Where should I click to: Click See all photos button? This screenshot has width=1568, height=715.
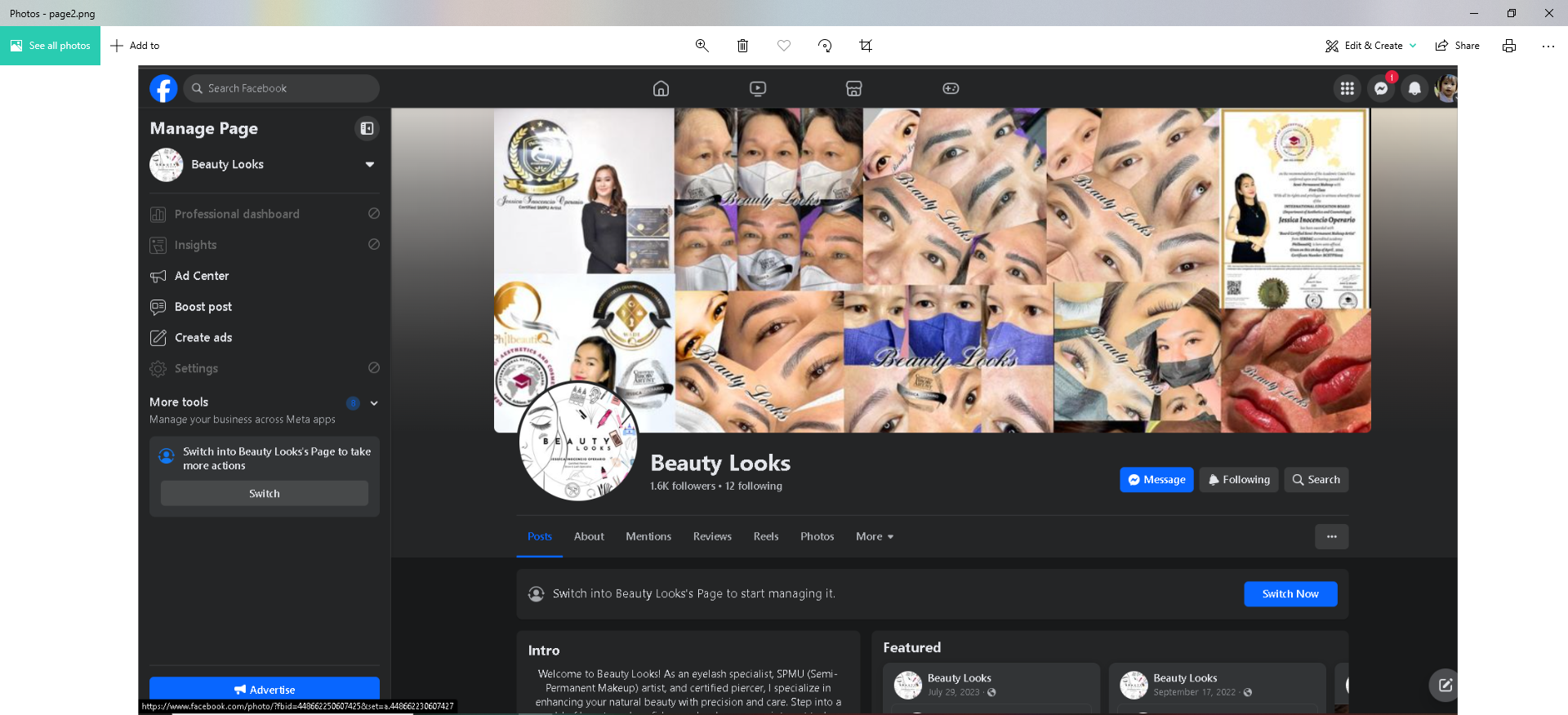coord(50,46)
